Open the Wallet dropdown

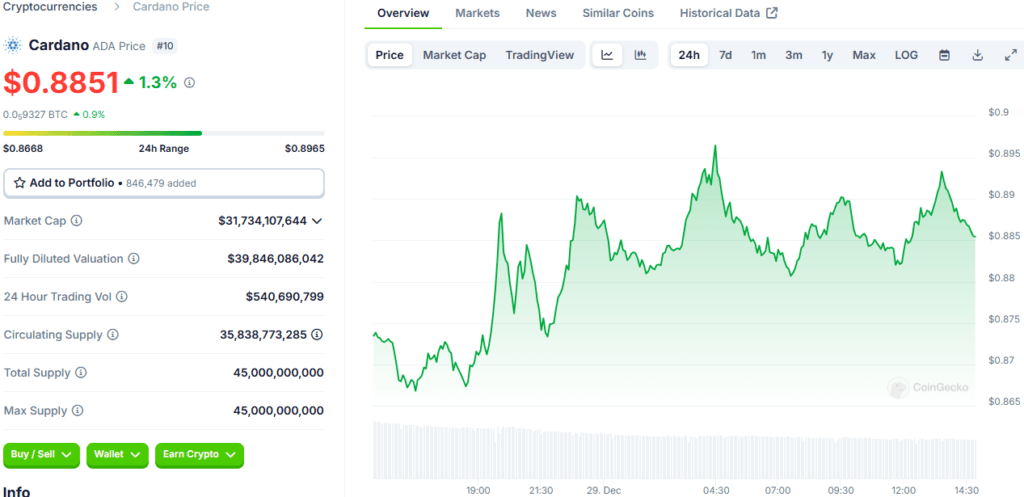(118, 455)
